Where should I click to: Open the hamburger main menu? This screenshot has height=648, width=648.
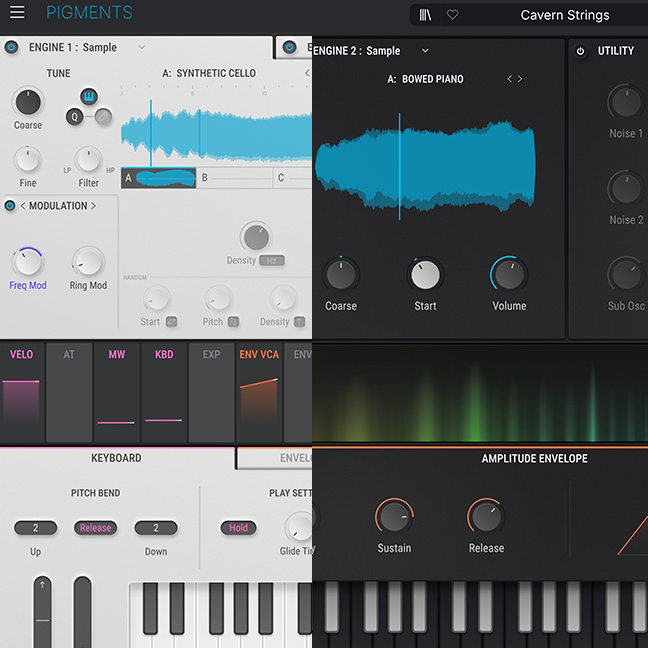point(18,13)
